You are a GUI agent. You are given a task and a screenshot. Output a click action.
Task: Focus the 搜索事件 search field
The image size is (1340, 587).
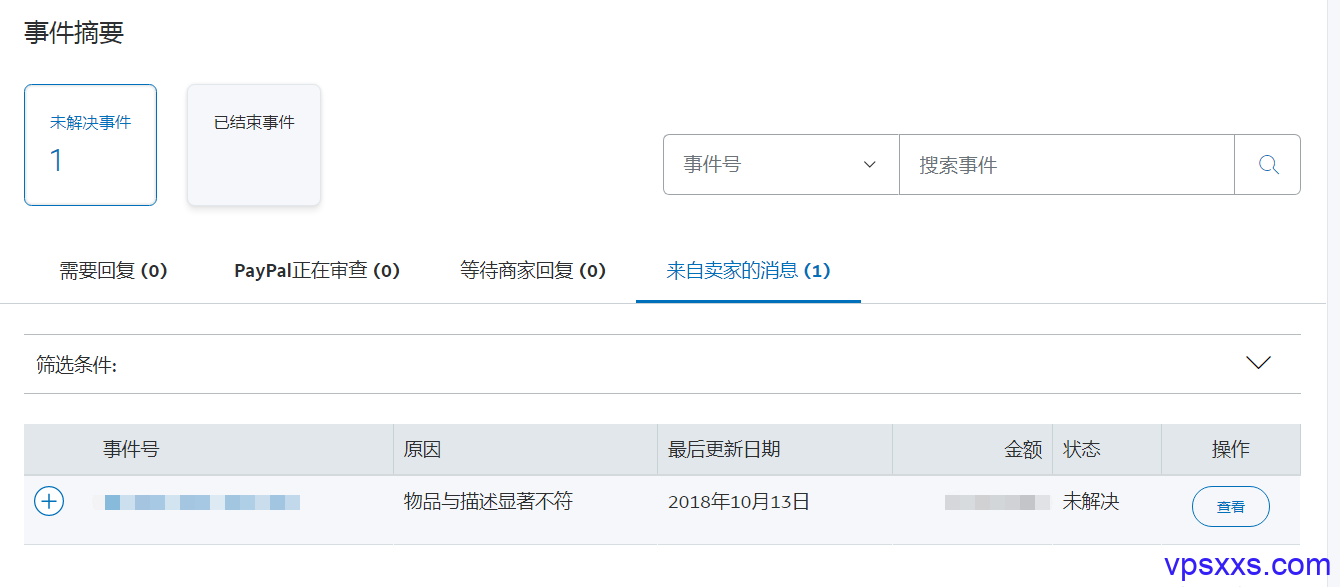[x=1067, y=165]
